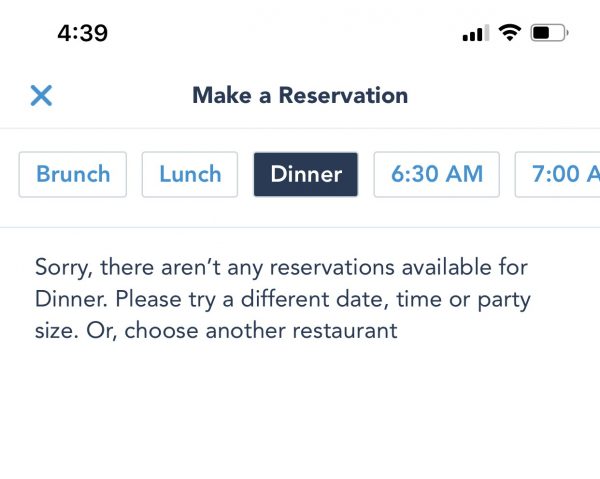Select the highlighted Dinner filter chip
This screenshot has height=479, width=600.
point(306,175)
